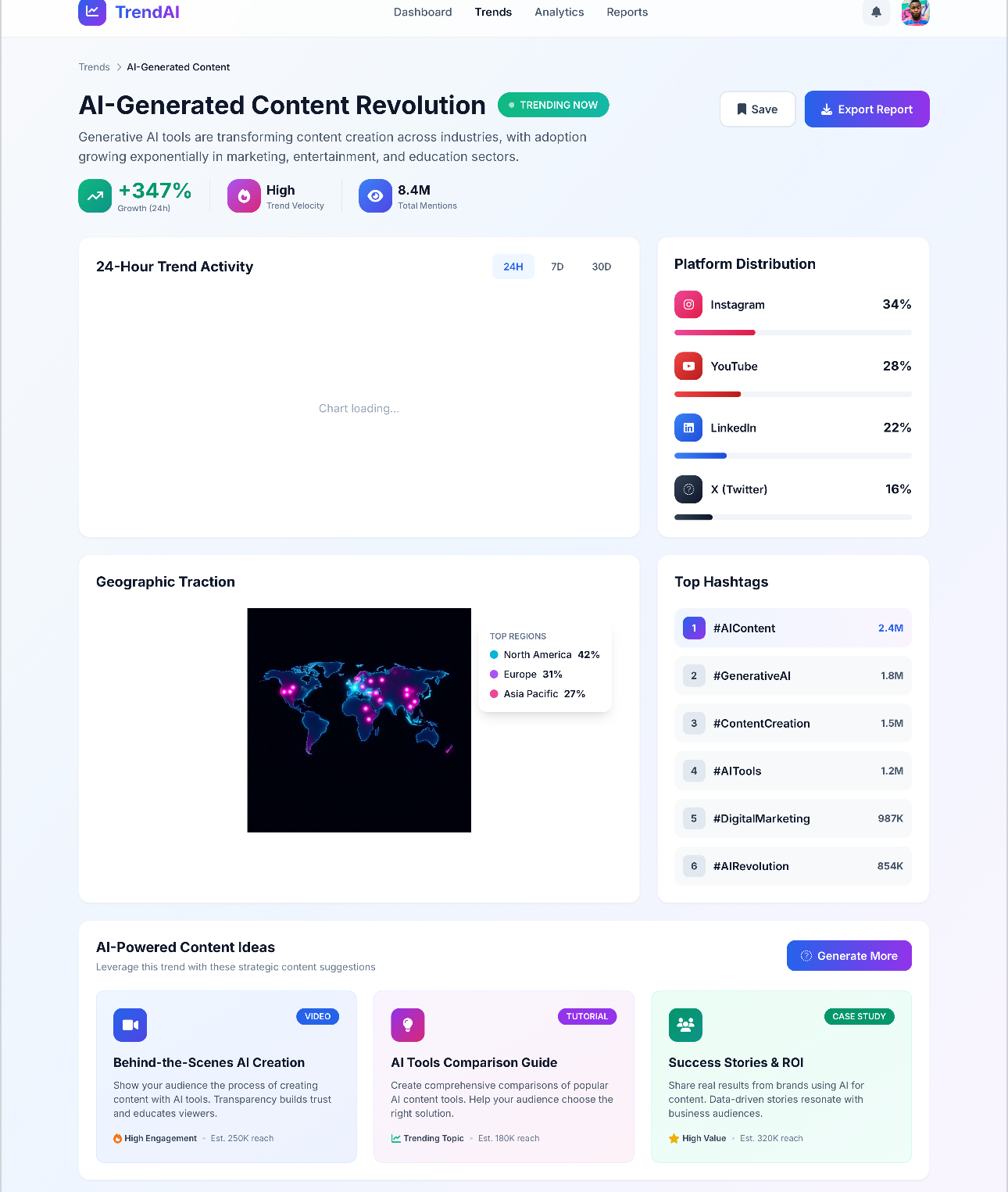Screen dimensions: 1008x1192
Task: Click the world map traction image
Action: click(x=359, y=720)
